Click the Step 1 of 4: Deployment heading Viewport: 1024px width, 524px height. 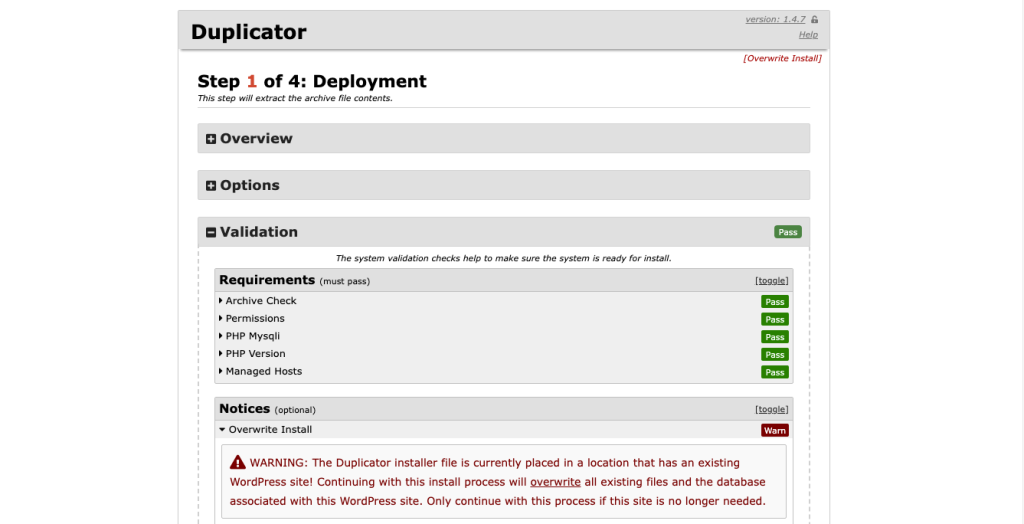(312, 82)
